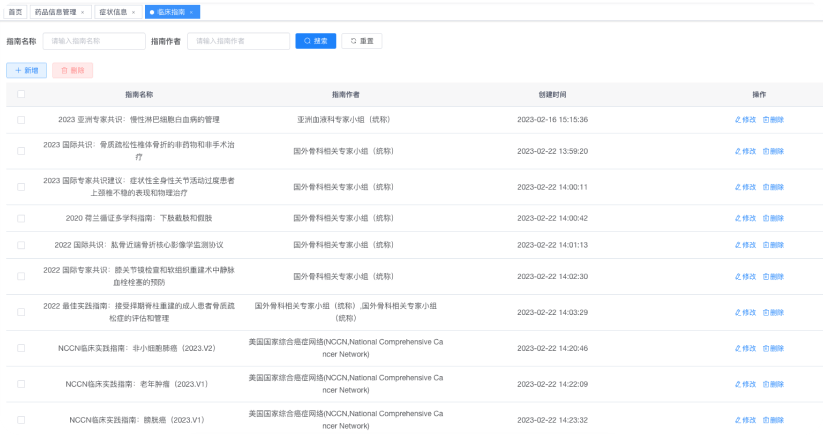Delete the 膝关节镜检查 guideline row
This screenshot has width=823, height=435.
pyautogui.click(x=773, y=277)
